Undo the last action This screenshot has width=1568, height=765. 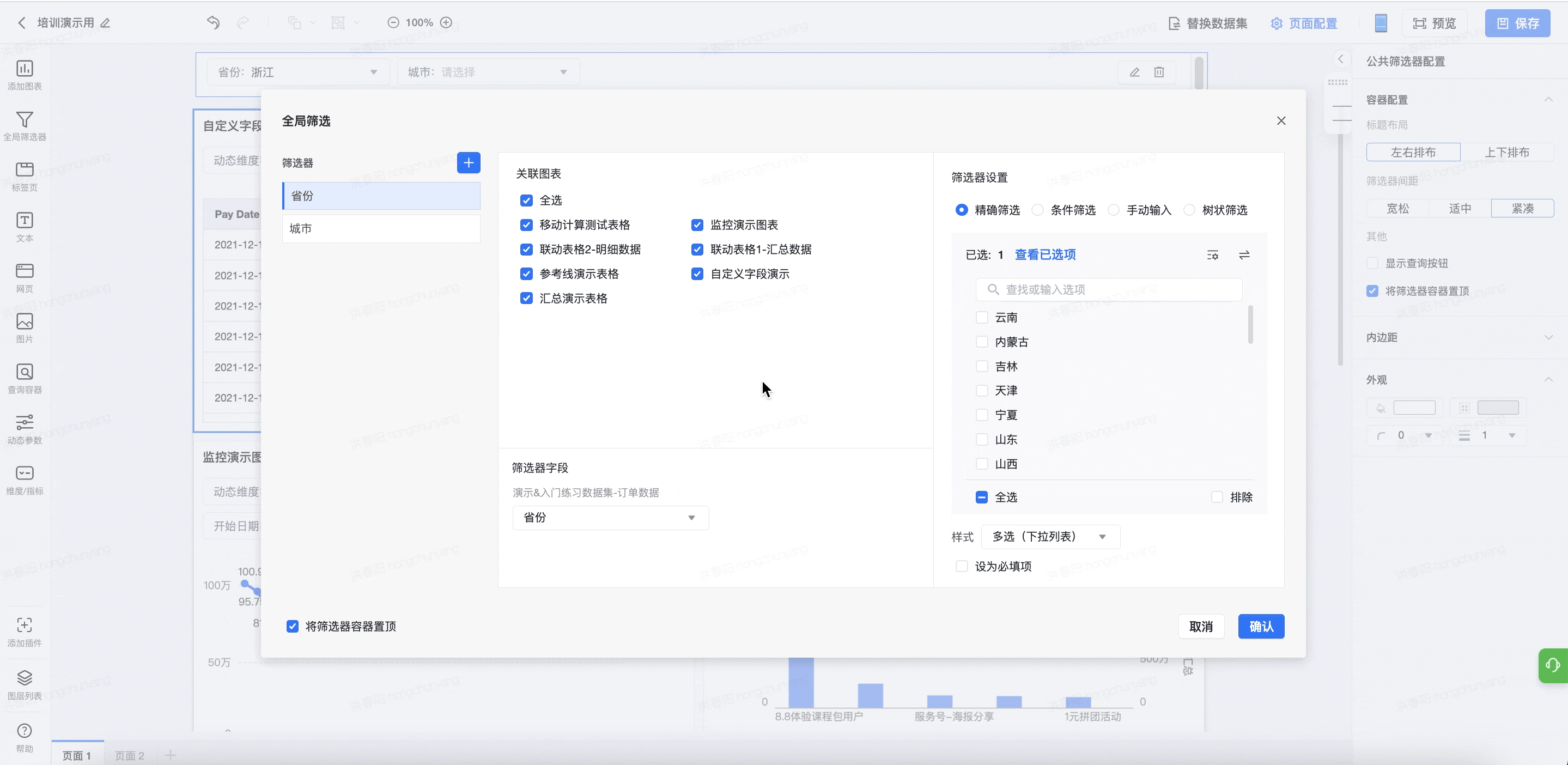pyautogui.click(x=213, y=22)
